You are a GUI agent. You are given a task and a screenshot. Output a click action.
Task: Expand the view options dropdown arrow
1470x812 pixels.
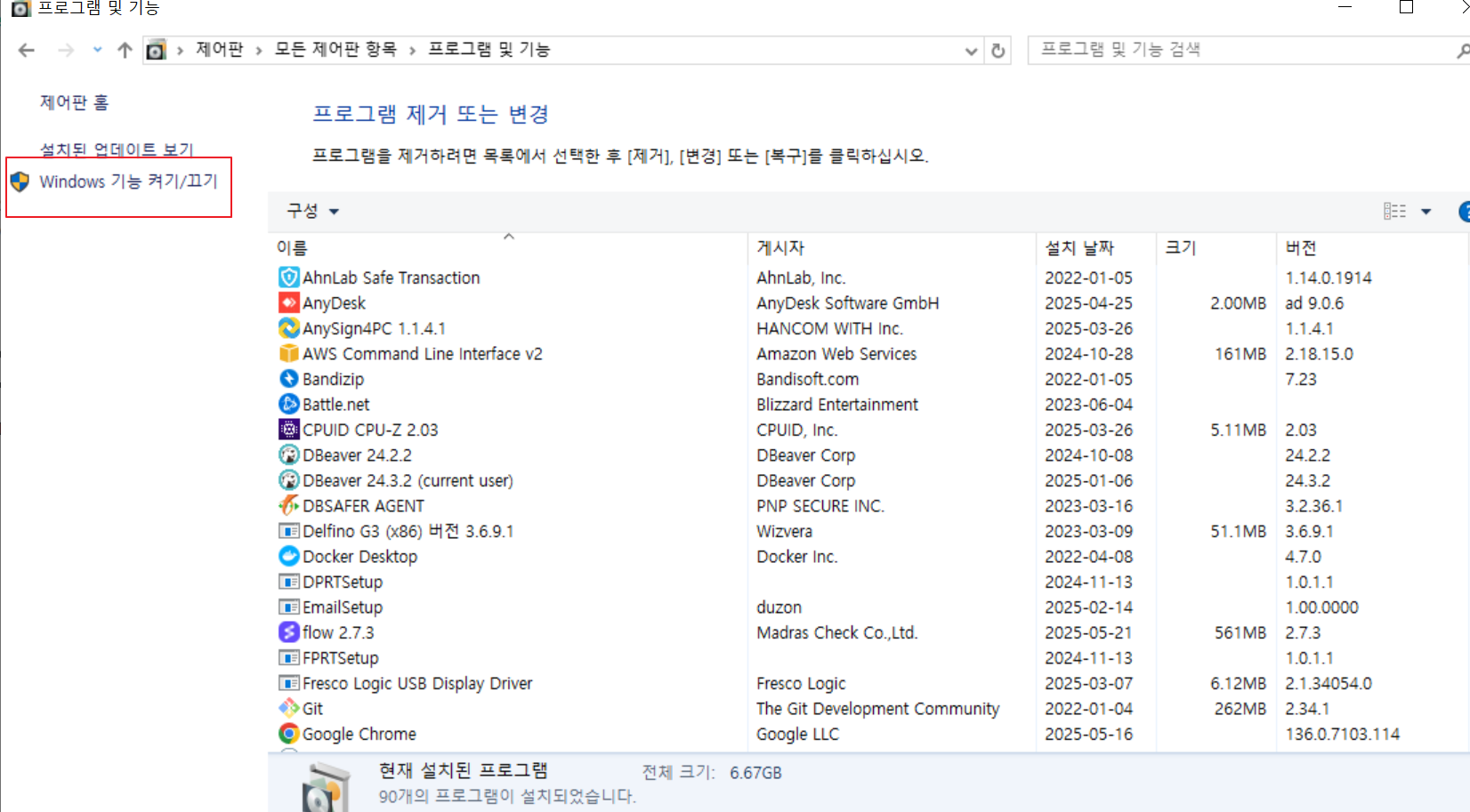pyautogui.click(x=1426, y=212)
